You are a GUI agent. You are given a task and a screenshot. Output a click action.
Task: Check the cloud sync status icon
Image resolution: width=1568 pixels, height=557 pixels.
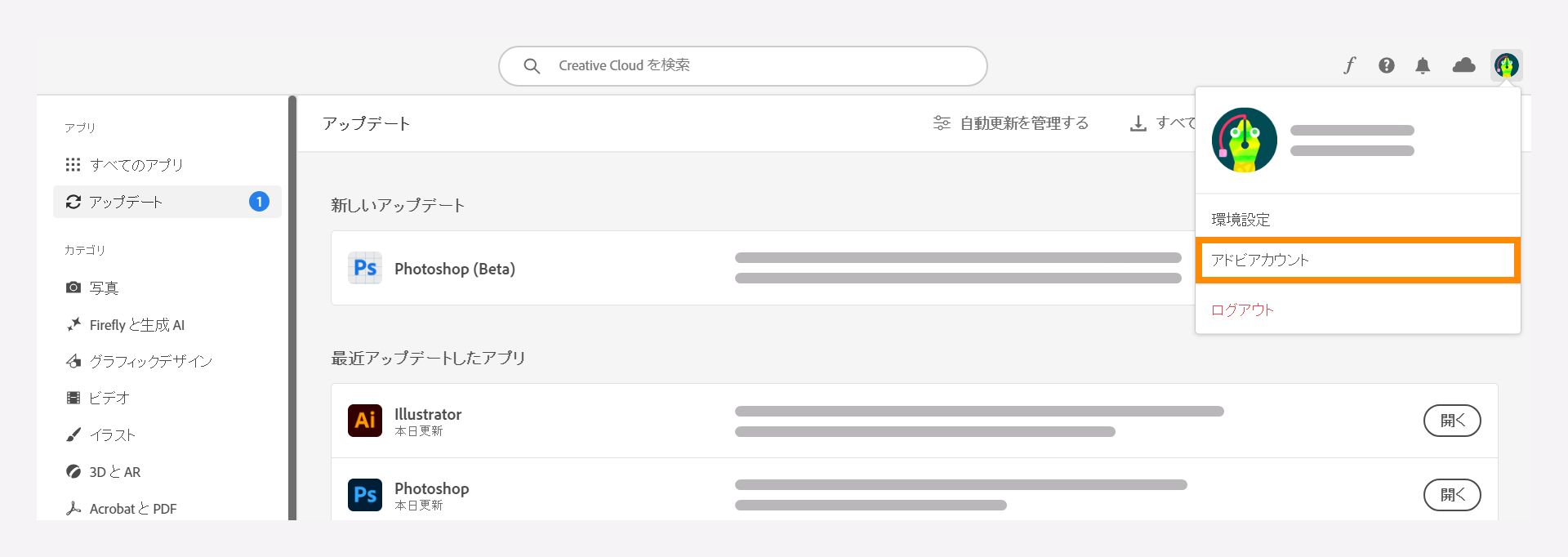pos(1463,65)
